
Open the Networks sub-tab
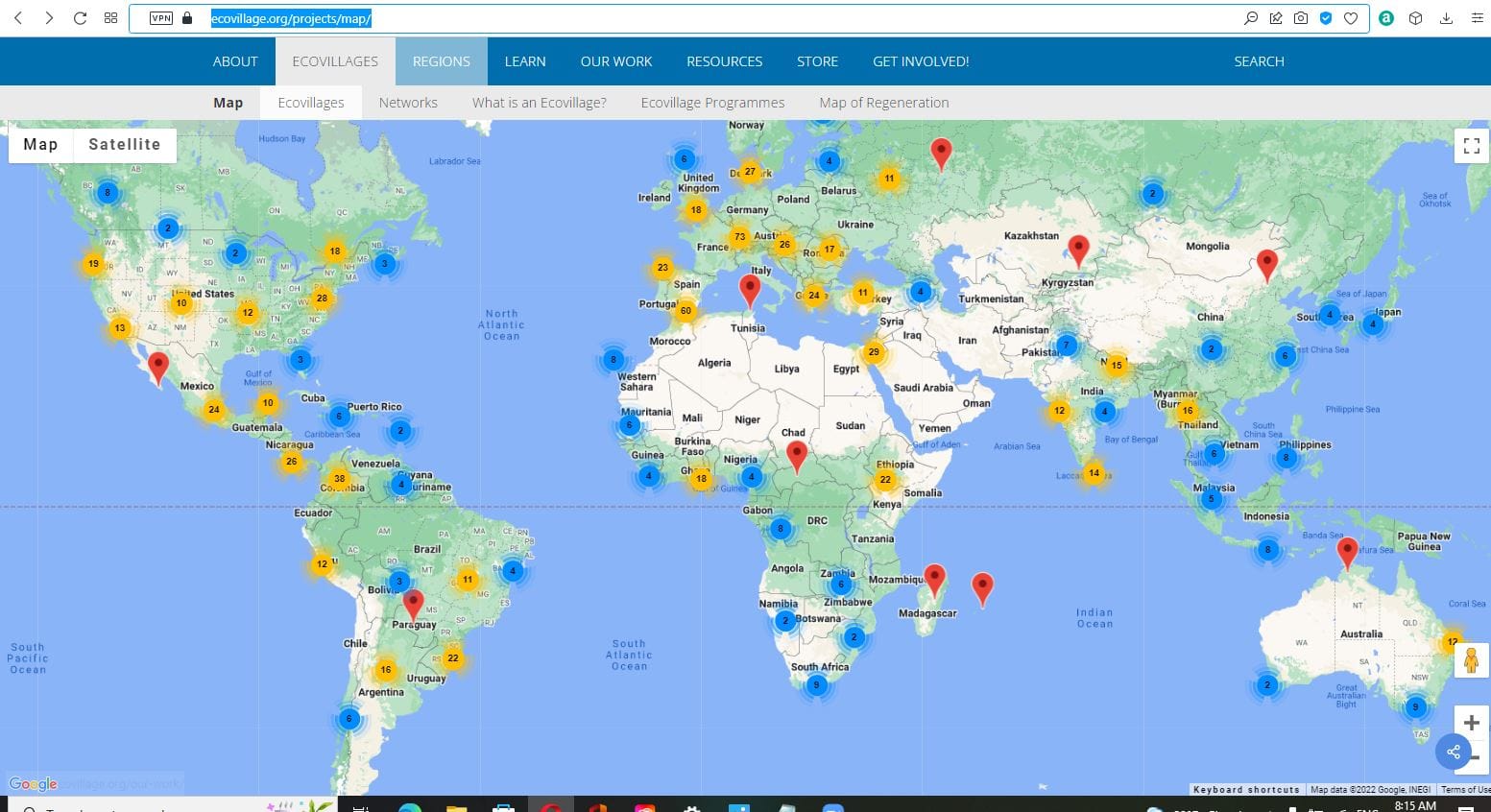[x=408, y=103]
